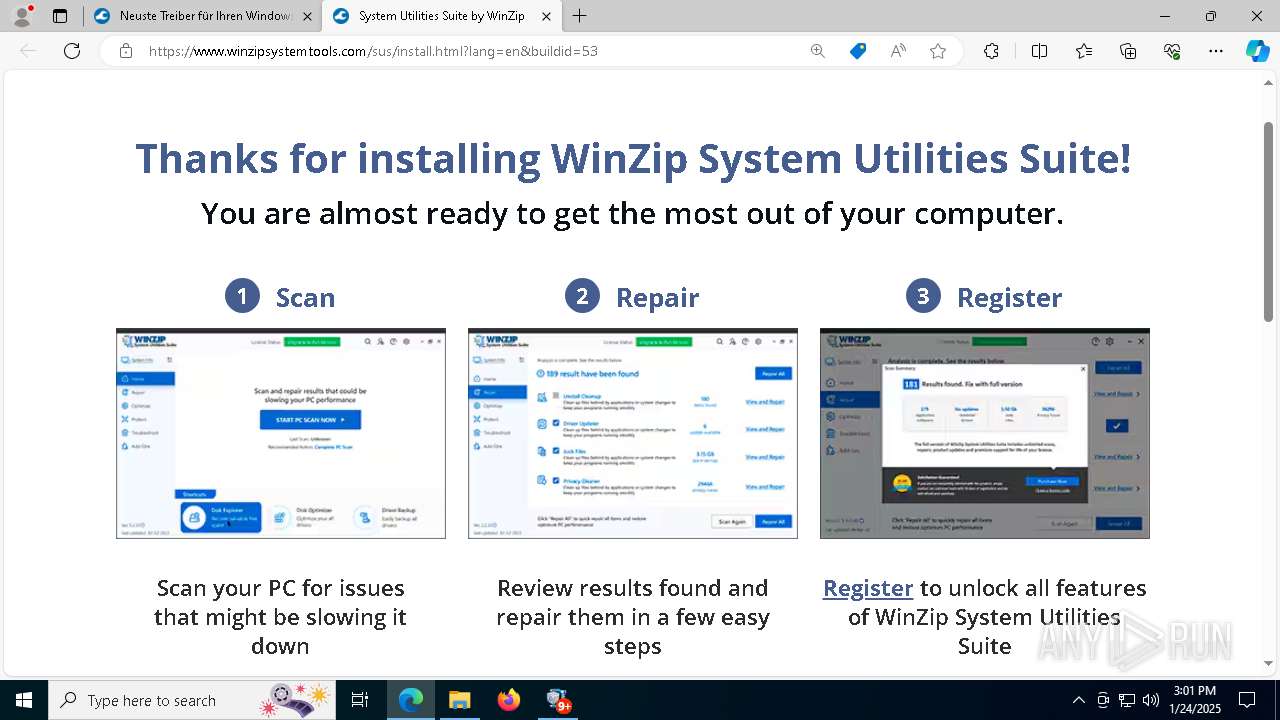This screenshot has height=720, width=1280.
Task: Open the volume control tray icon
Action: tap(1151, 700)
